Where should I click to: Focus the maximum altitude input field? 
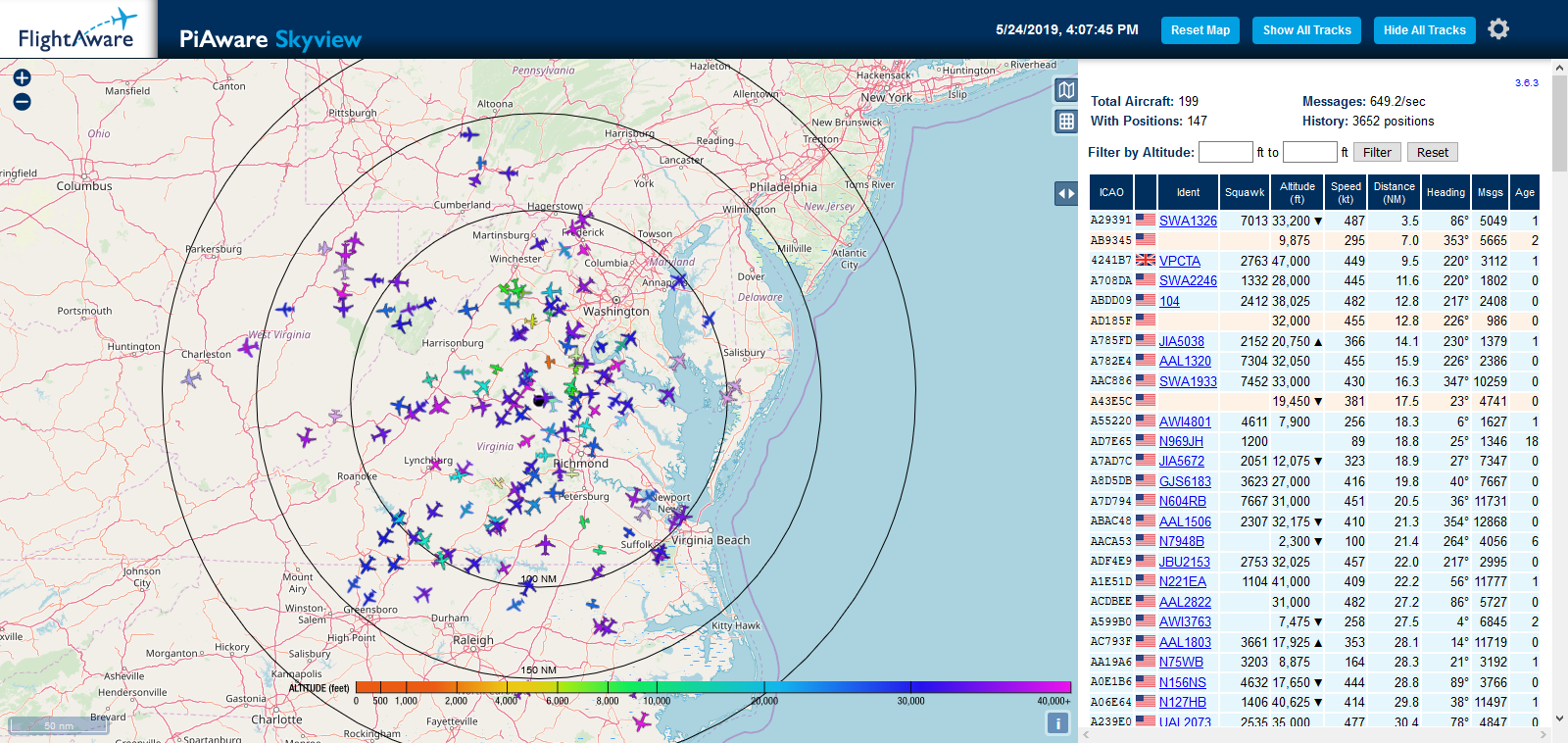[x=1309, y=152]
